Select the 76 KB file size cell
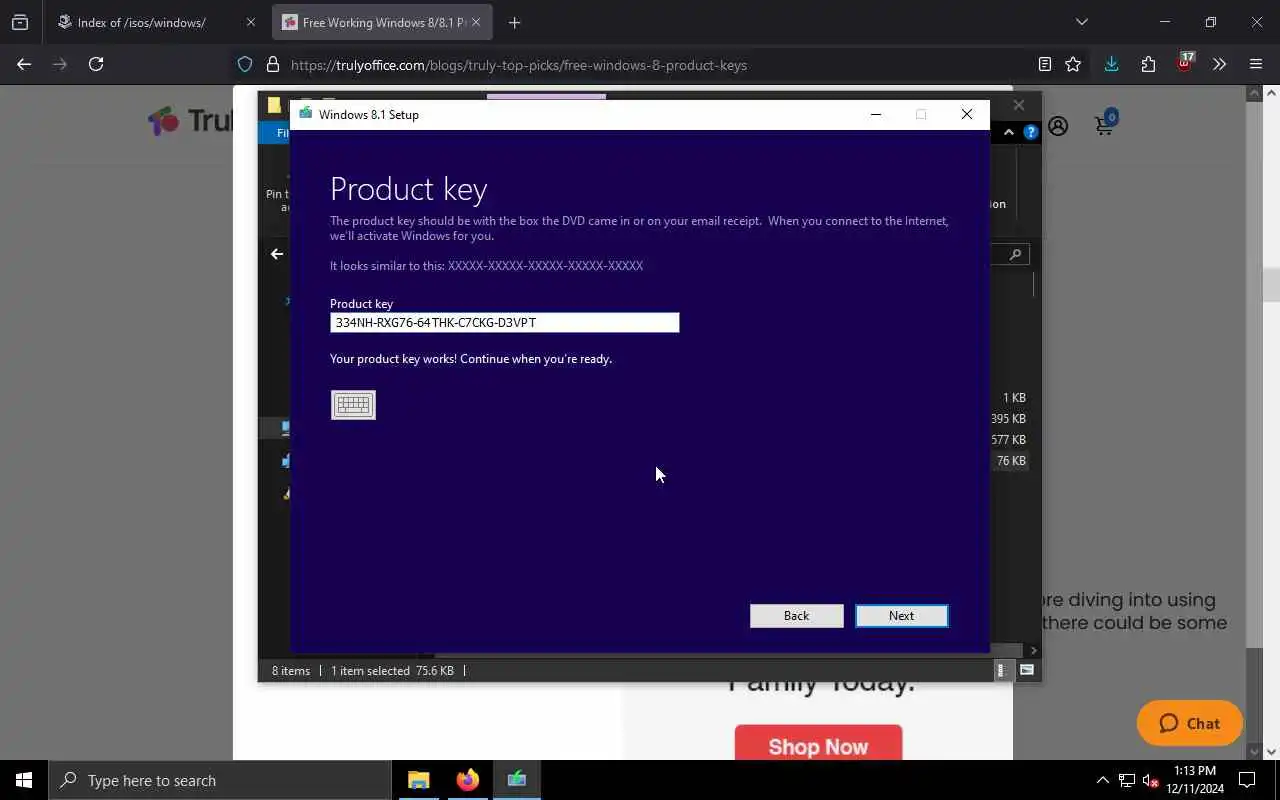 pyautogui.click(x=1011, y=461)
